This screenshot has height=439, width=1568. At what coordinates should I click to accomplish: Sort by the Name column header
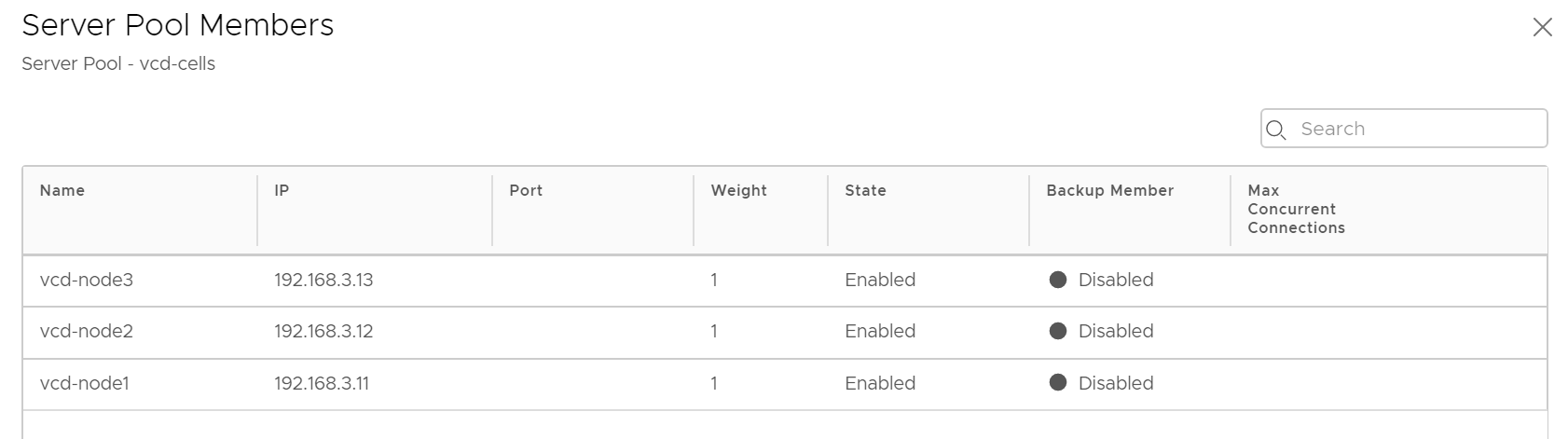(x=62, y=190)
